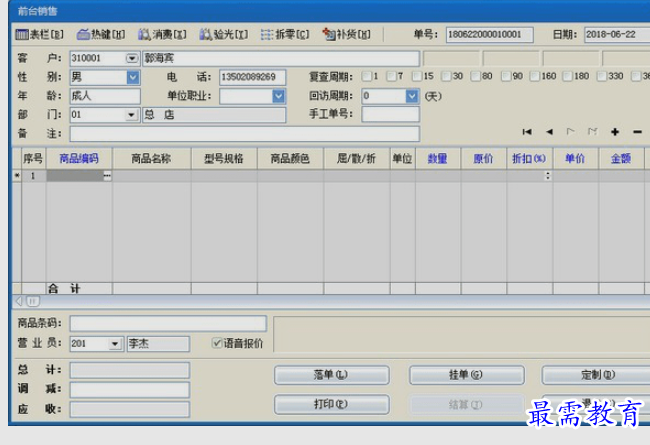This screenshot has height=445, width=650.
Task: Click the 型号规格 column header
Action: pyautogui.click(x=224, y=158)
